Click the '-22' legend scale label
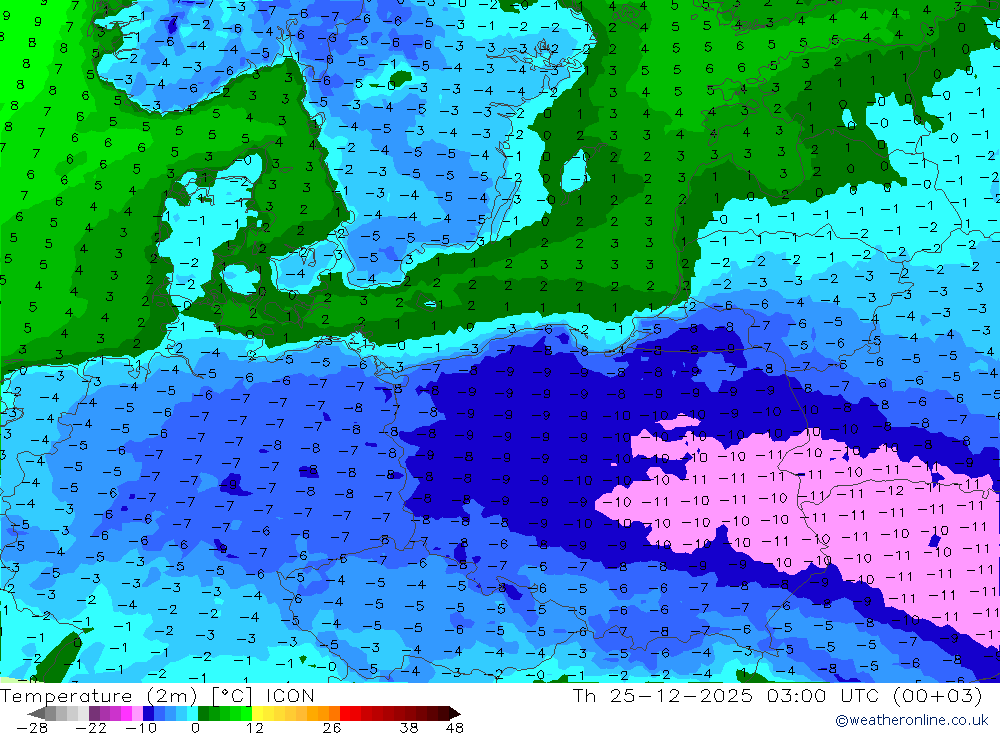Image resolution: width=1000 pixels, height=733 pixels. pos(91,728)
